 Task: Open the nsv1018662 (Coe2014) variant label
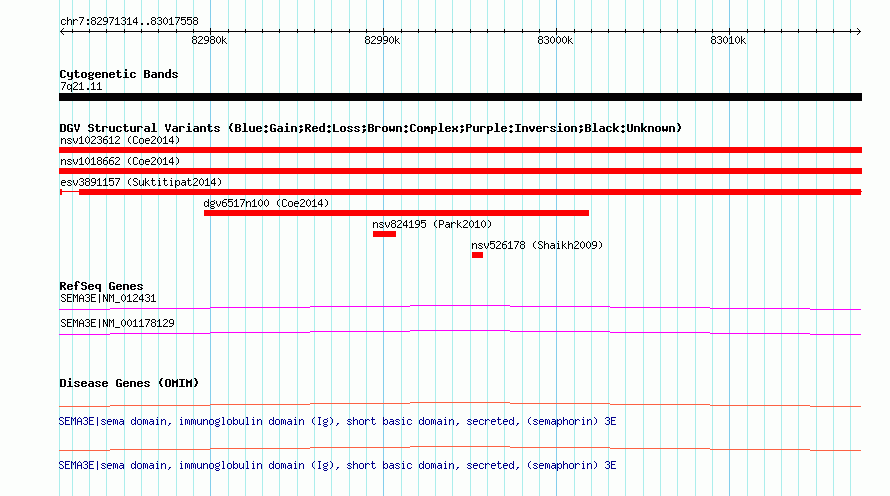(120, 161)
